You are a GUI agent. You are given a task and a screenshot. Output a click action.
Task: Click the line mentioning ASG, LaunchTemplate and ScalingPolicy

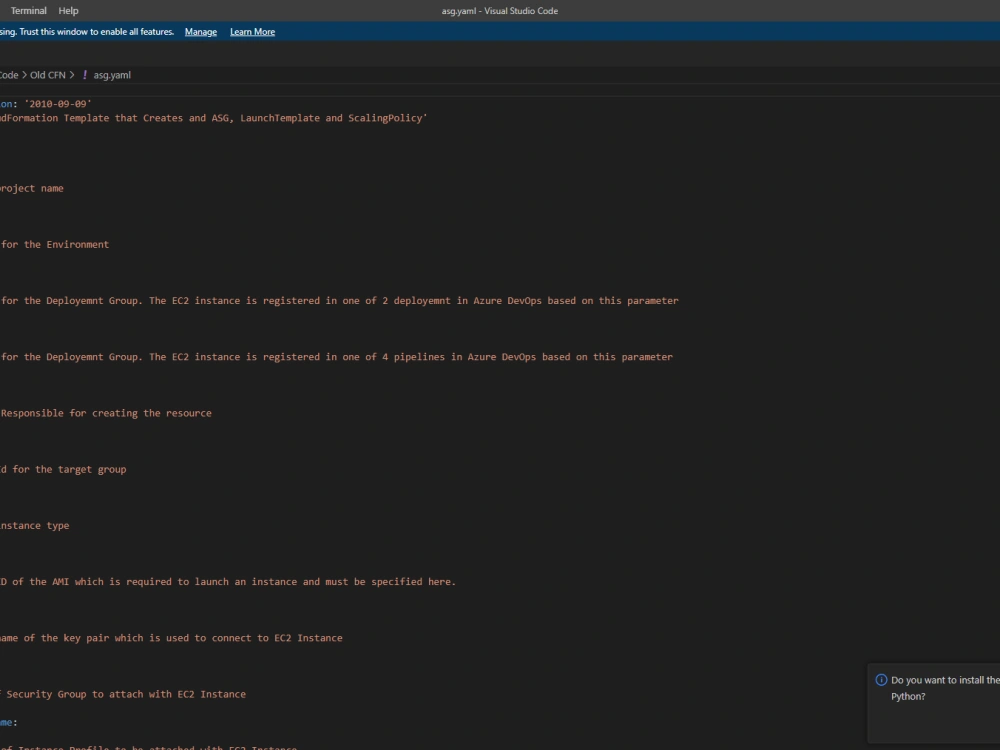tap(214, 118)
